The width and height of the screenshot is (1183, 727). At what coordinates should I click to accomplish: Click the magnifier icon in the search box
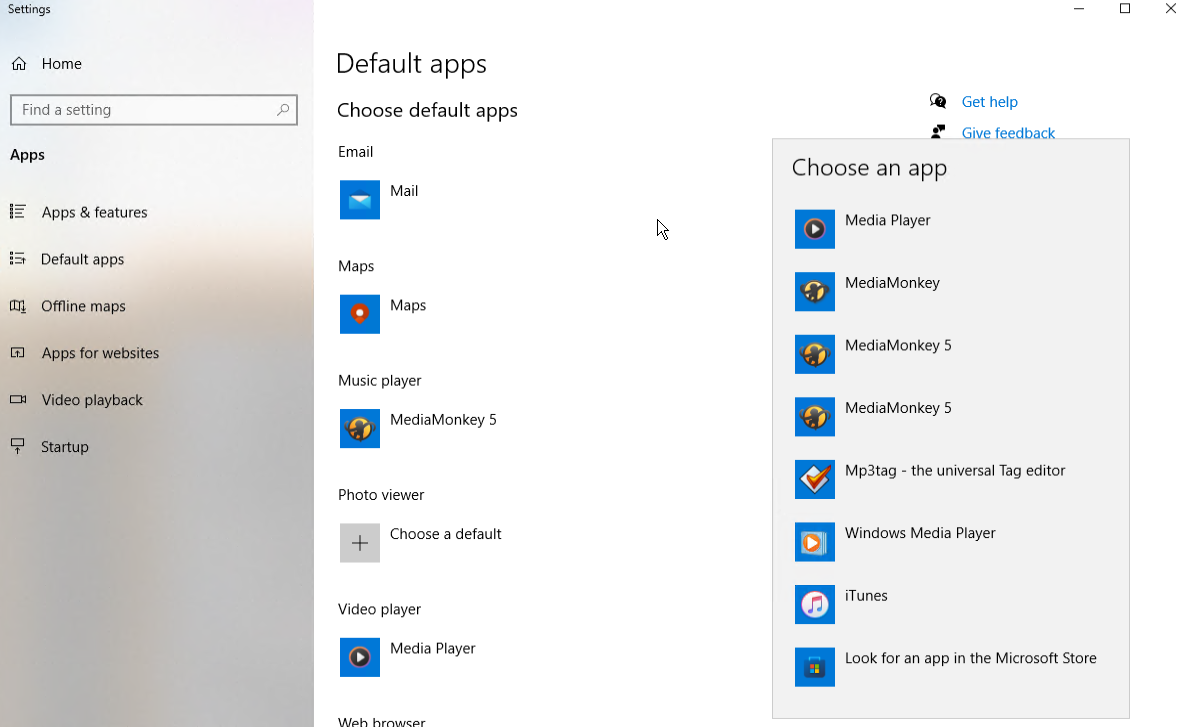pyautogui.click(x=283, y=110)
